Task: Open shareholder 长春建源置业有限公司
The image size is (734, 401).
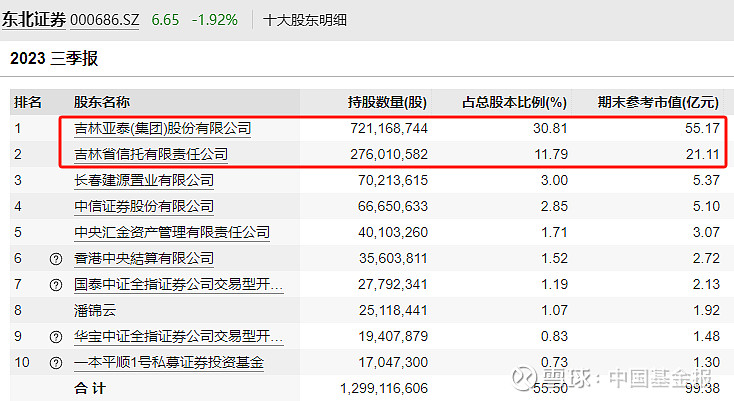Action: (144, 180)
